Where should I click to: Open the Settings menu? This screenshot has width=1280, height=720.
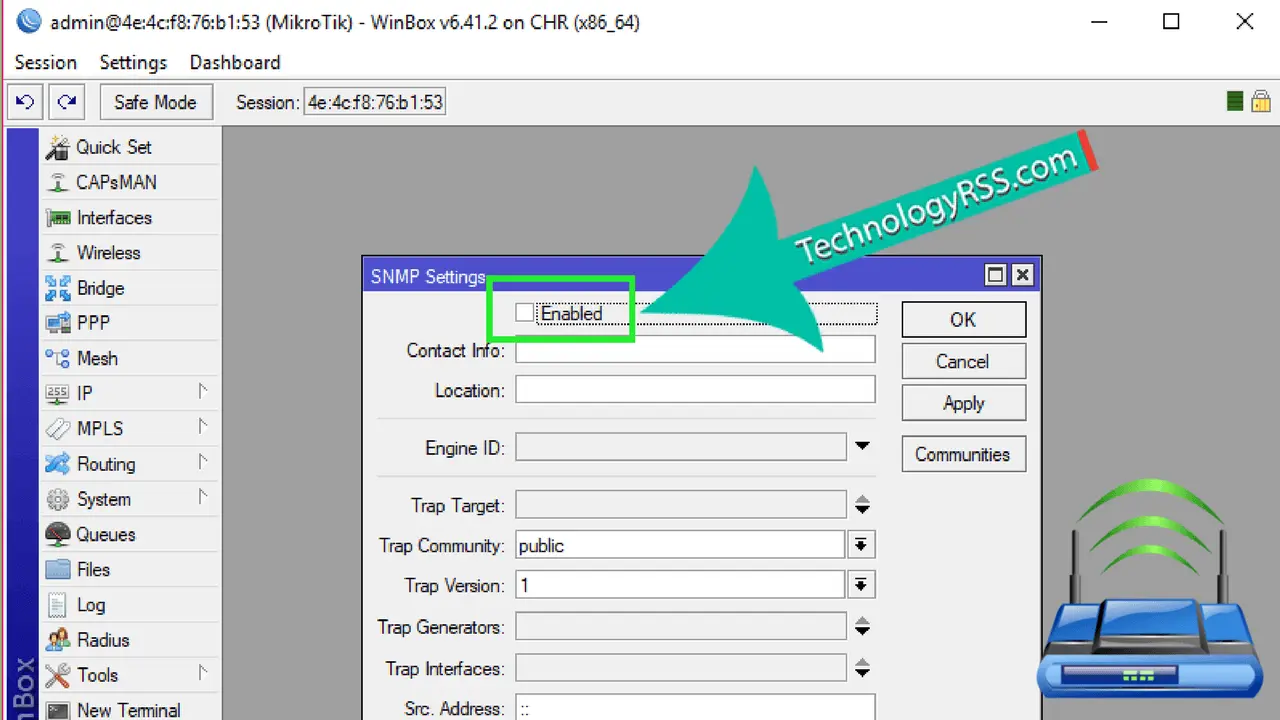coord(133,62)
